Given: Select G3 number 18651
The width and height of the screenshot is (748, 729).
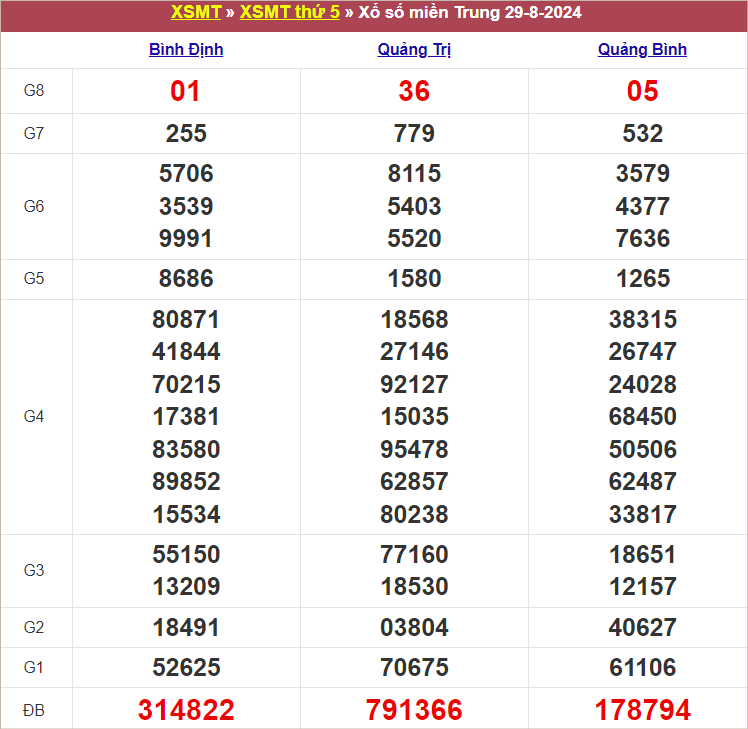Looking at the screenshot, I should point(643,555).
